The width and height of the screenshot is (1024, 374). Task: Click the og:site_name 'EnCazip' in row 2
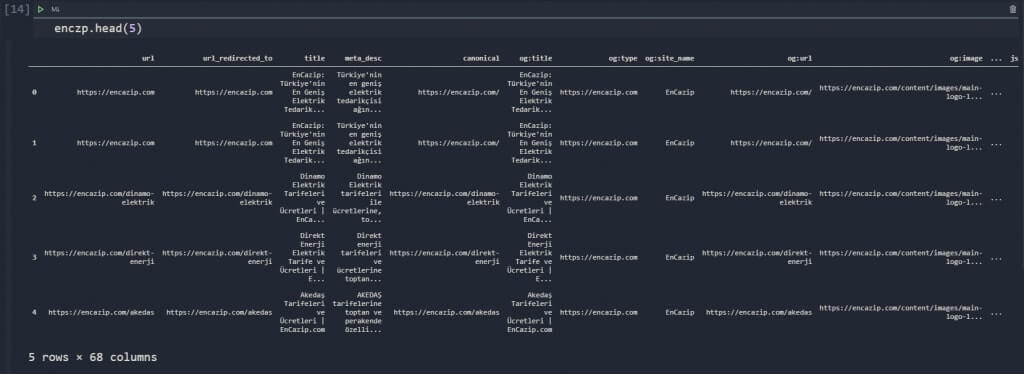tap(680, 198)
